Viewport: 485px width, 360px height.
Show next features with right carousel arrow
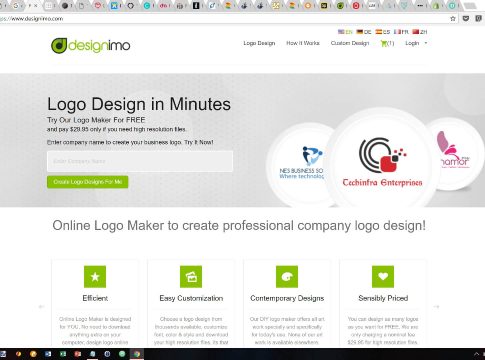436,306
